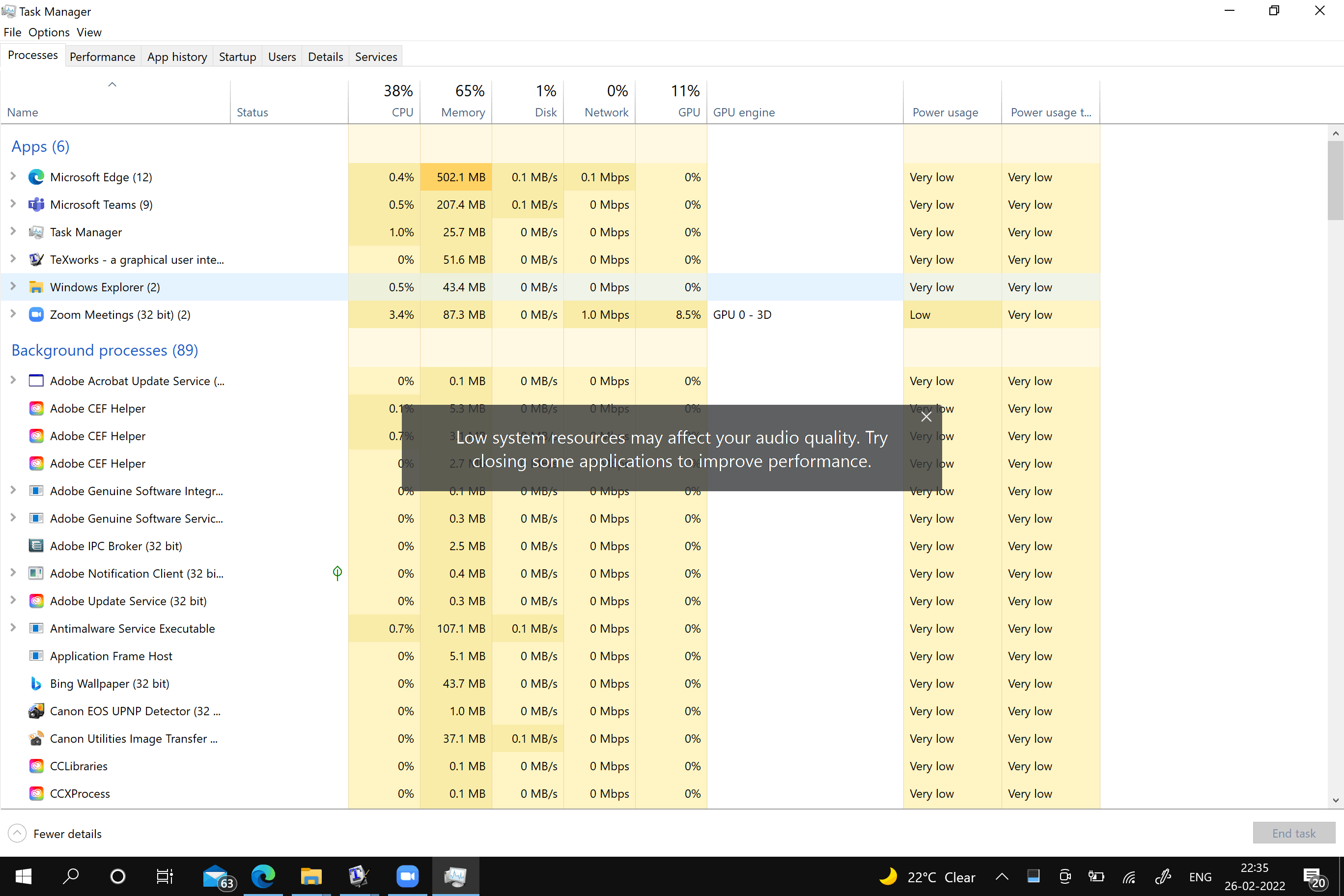The height and width of the screenshot is (896, 1344).
Task: Click the Windows Explorer folder icon in list
Action: [x=36, y=287]
